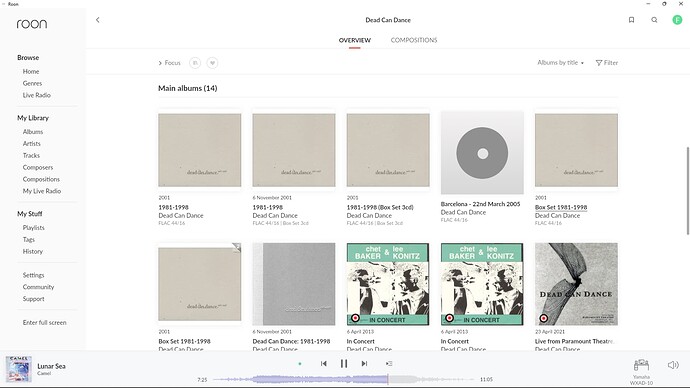
Task: Click the Dead Can Dance page title
Action: click(x=388, y=20)
